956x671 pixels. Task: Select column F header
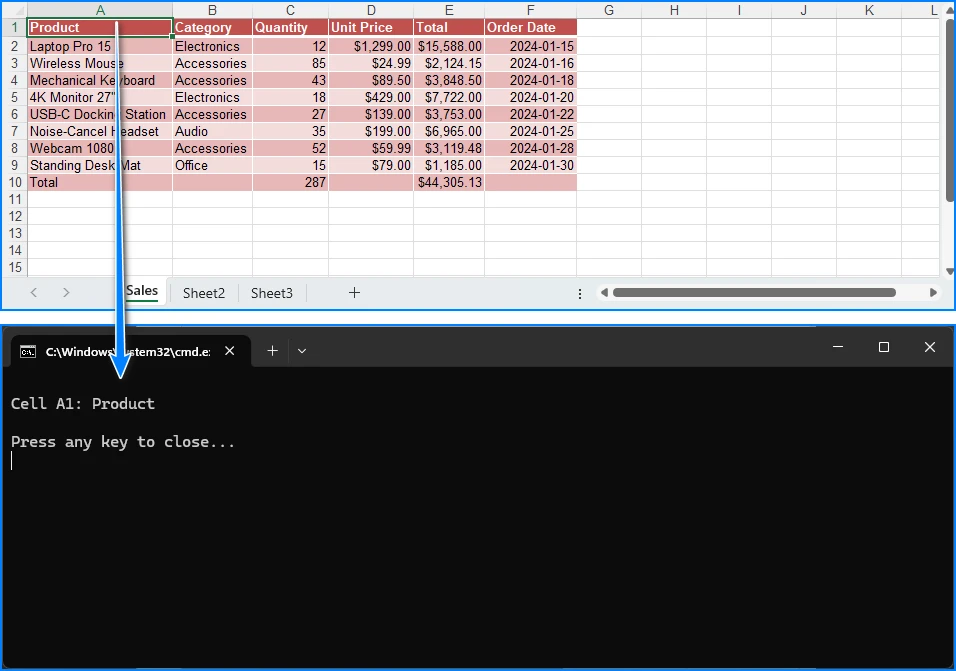tap(530, 10)
